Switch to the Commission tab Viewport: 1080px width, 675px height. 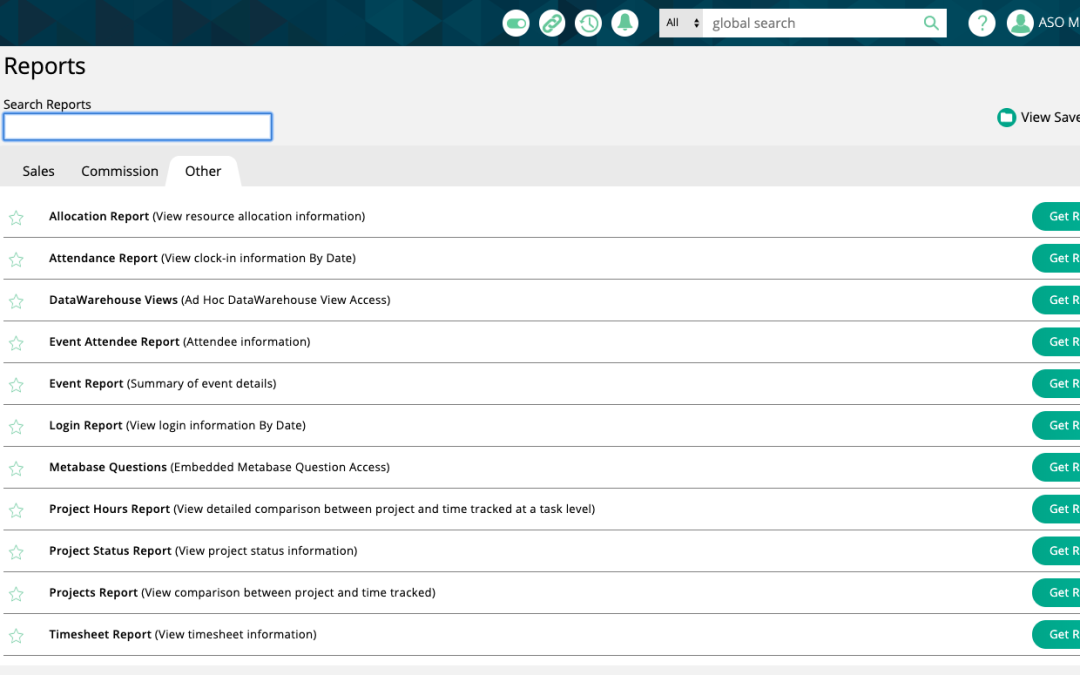point(120,171)
